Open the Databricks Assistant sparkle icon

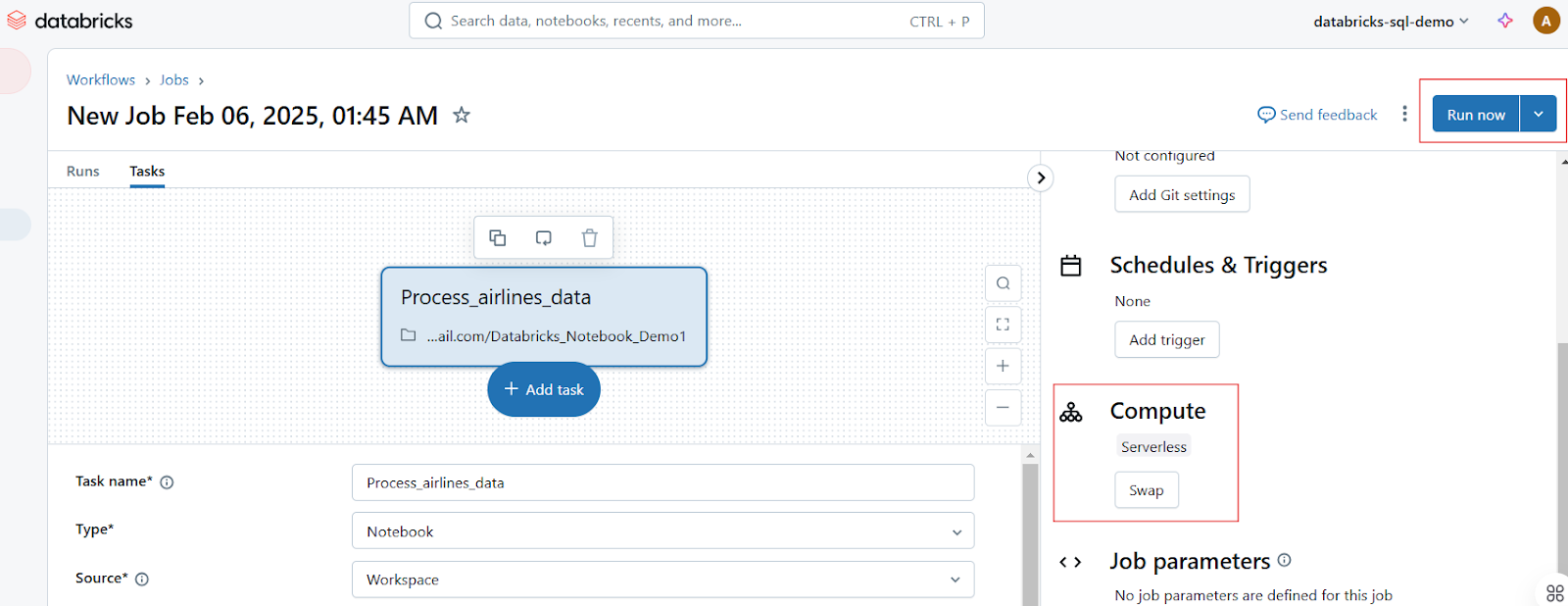click(x=1505, y=21)
